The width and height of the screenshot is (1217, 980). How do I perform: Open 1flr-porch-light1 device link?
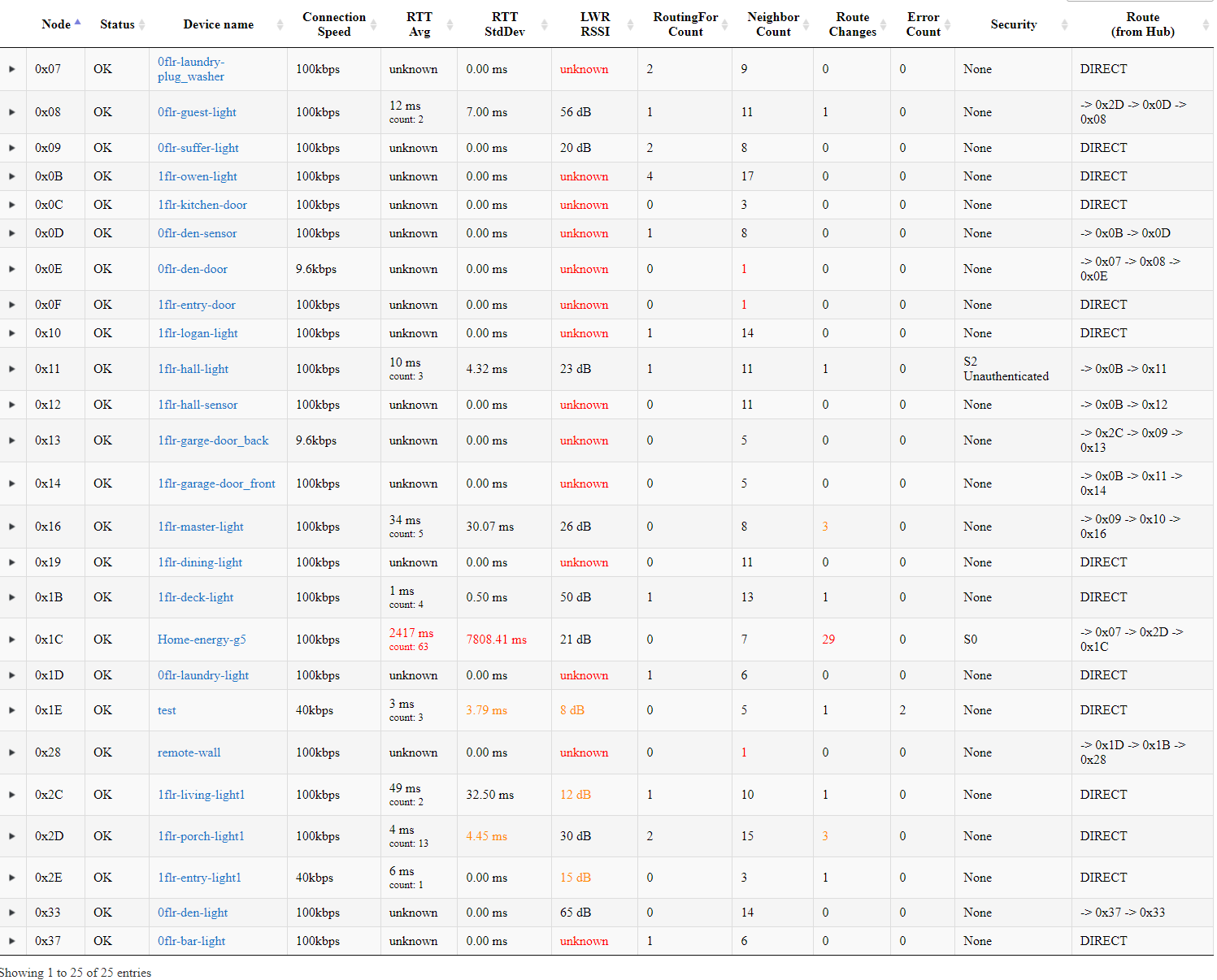tap(201, 836)
